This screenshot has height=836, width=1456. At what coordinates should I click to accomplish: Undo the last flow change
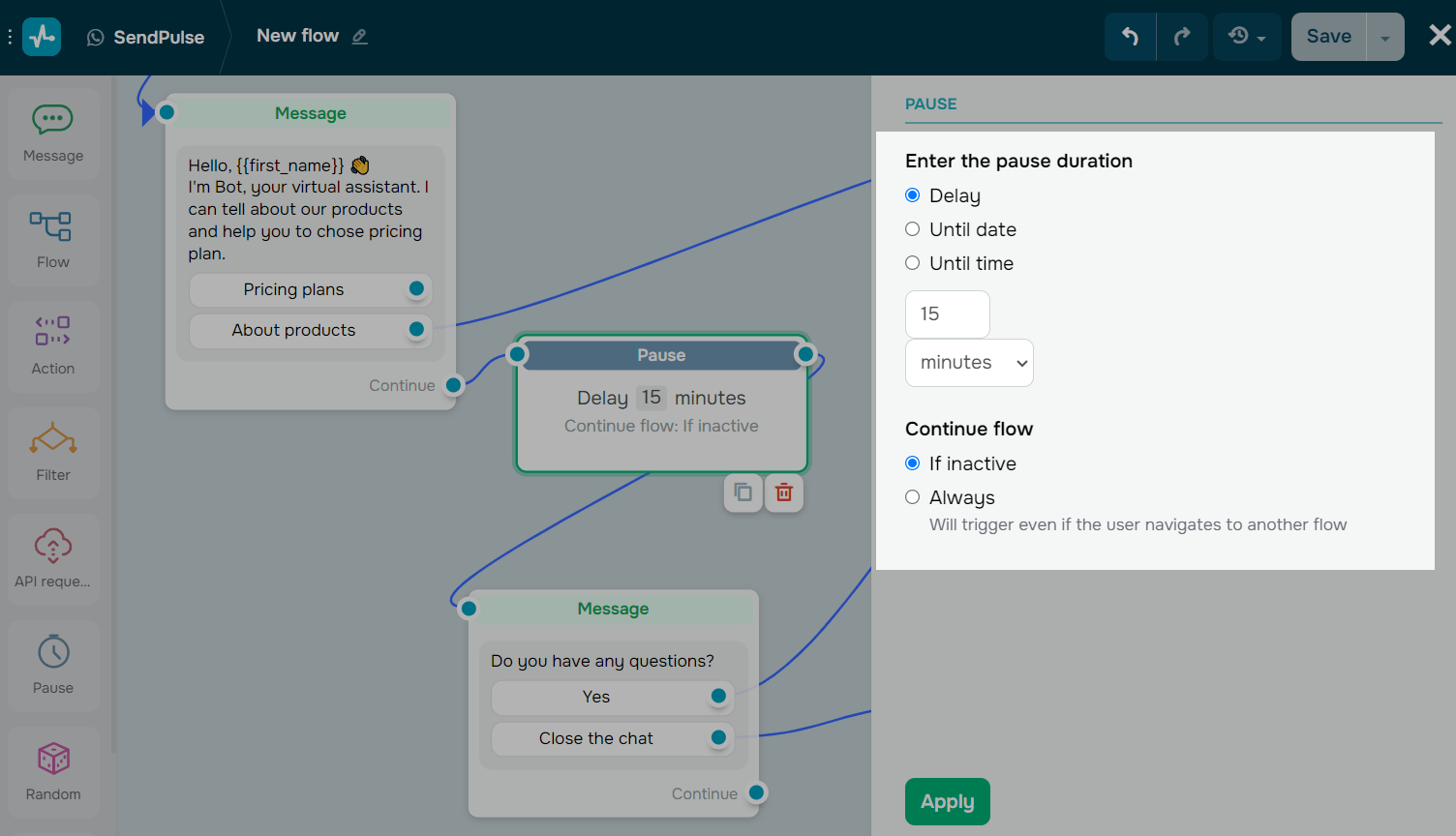click(1130, 36)
